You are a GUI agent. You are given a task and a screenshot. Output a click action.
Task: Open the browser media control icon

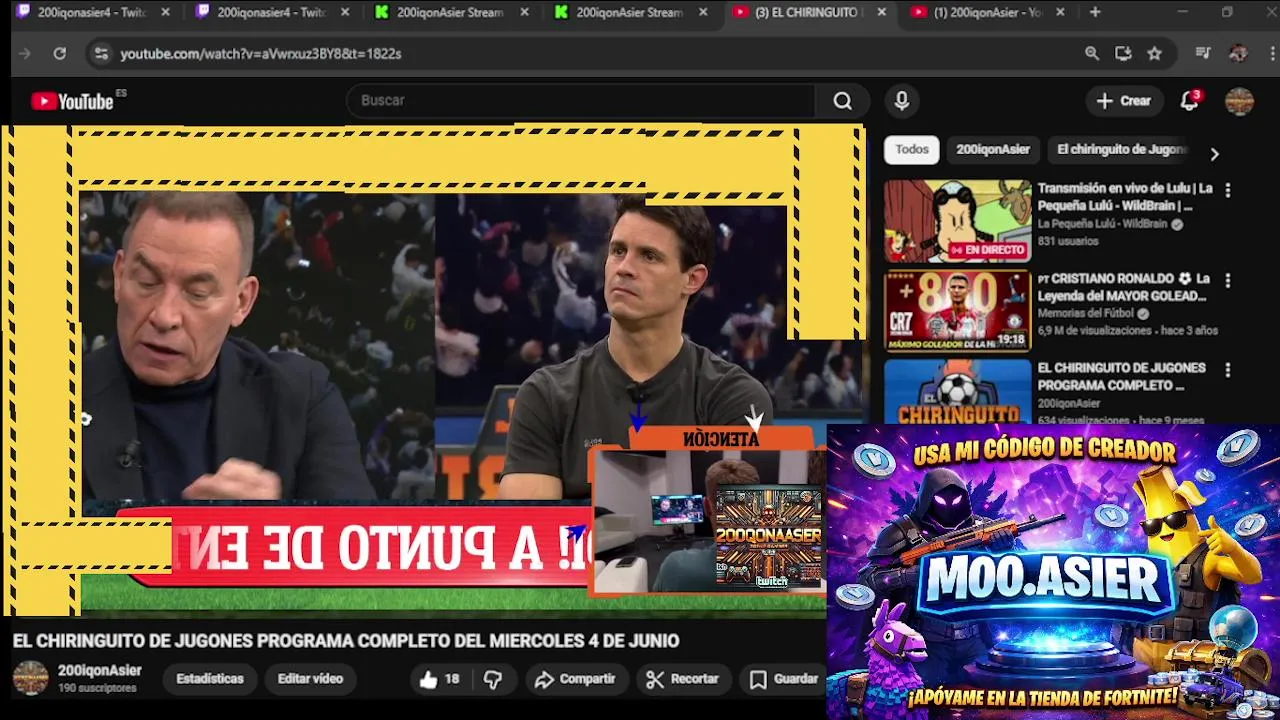1203,54
